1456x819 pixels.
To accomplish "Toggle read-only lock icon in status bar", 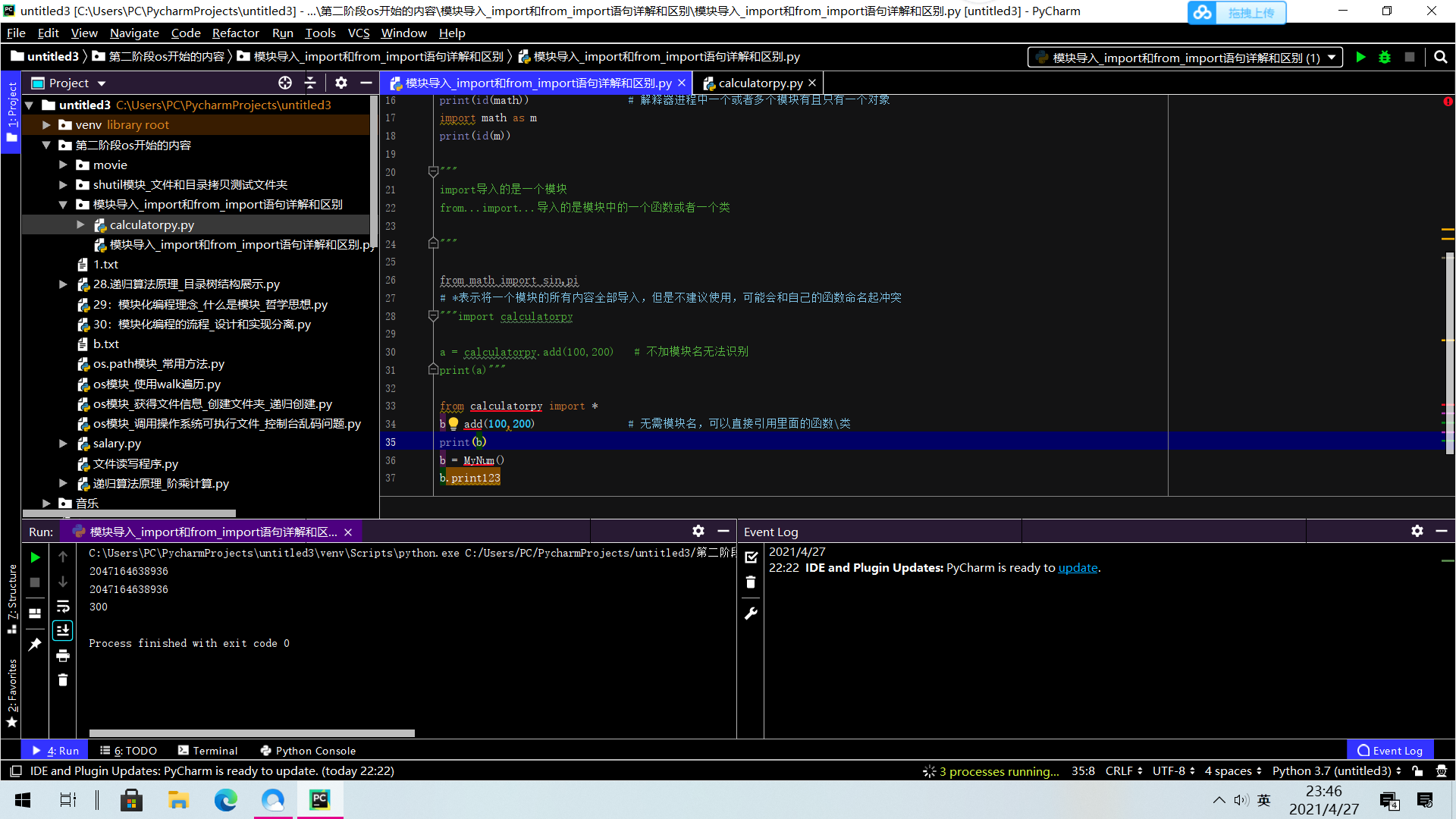I will [1417, 771].
